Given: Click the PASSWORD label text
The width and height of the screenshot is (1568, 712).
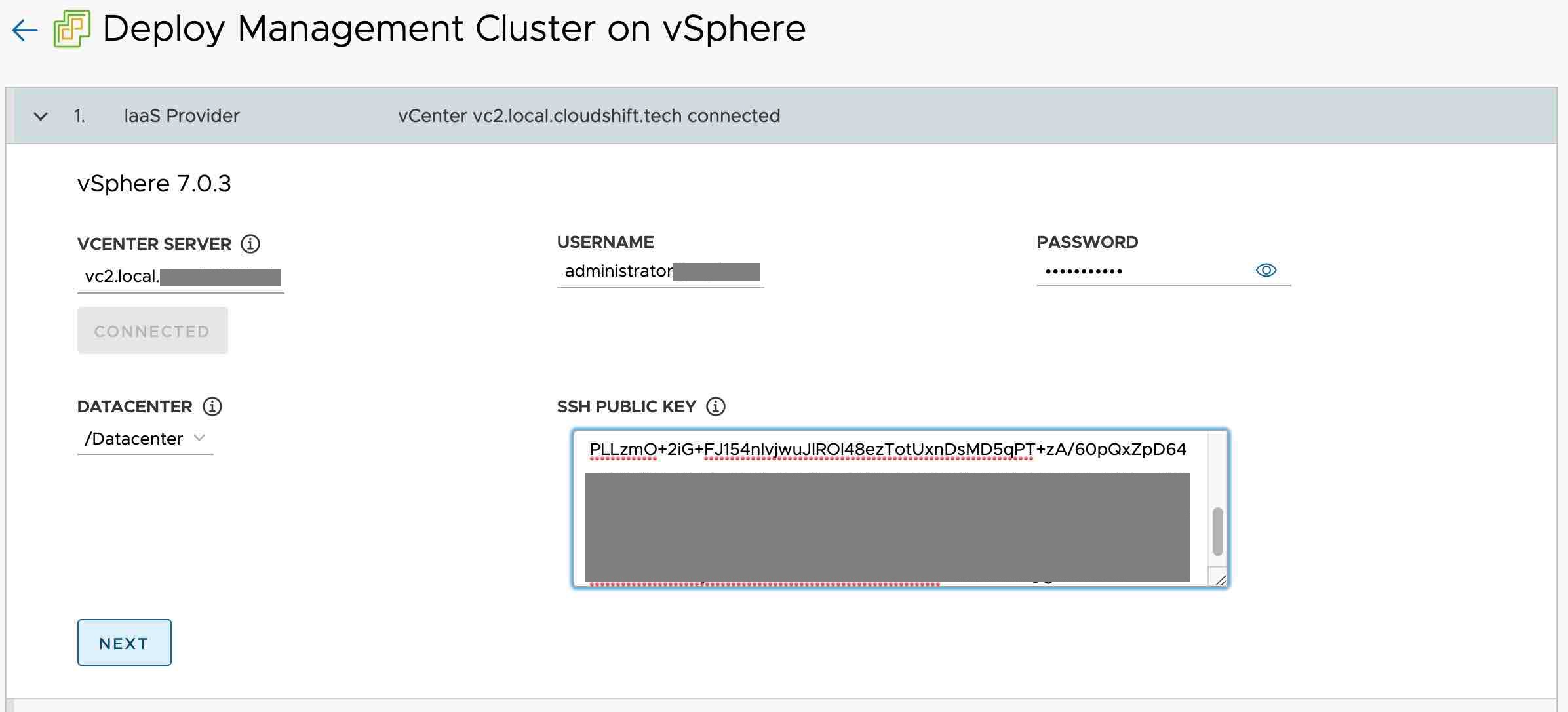Looking at the screenshot, I should 1087,242.
